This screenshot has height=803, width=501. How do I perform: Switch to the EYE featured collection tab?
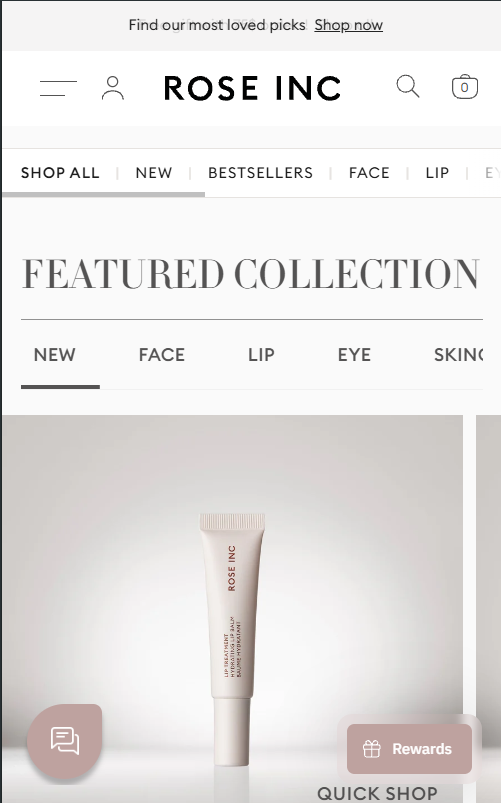pyautogui.click(x=354, y=355)
